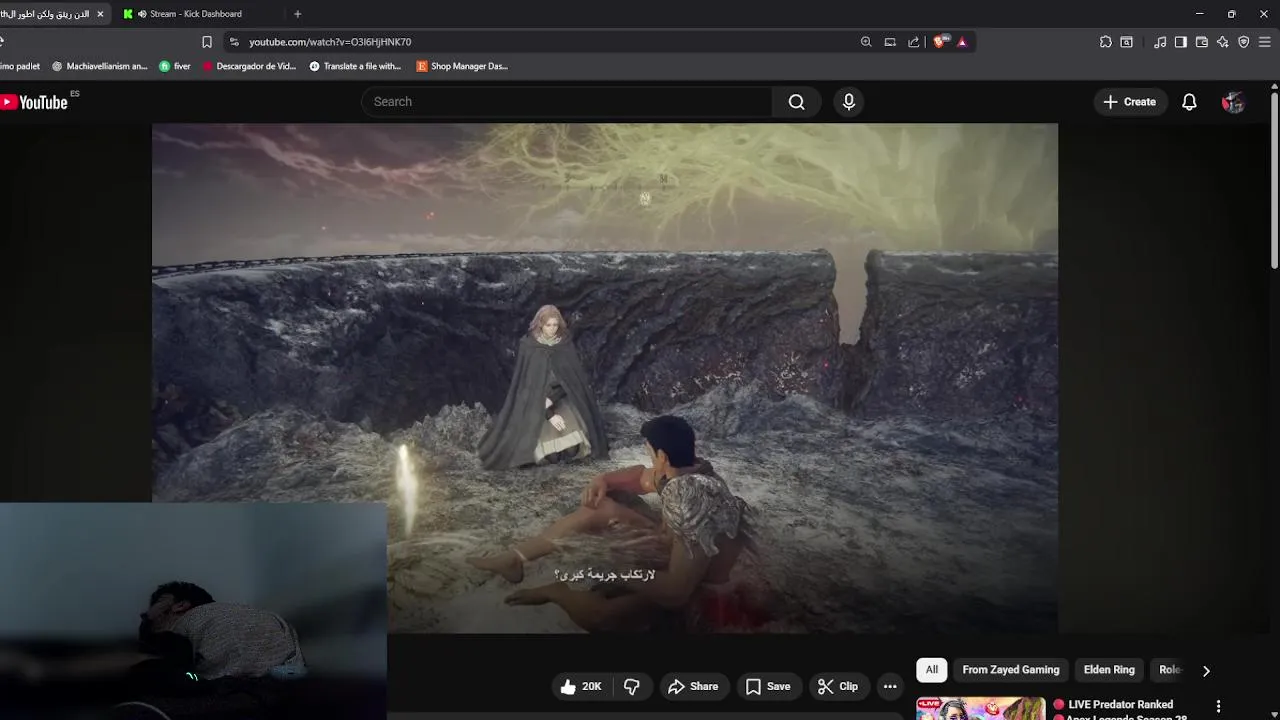Open the padlet bookmark
Image resolution: width=1280 pixels, height=720 pixels.
(20, 66)
